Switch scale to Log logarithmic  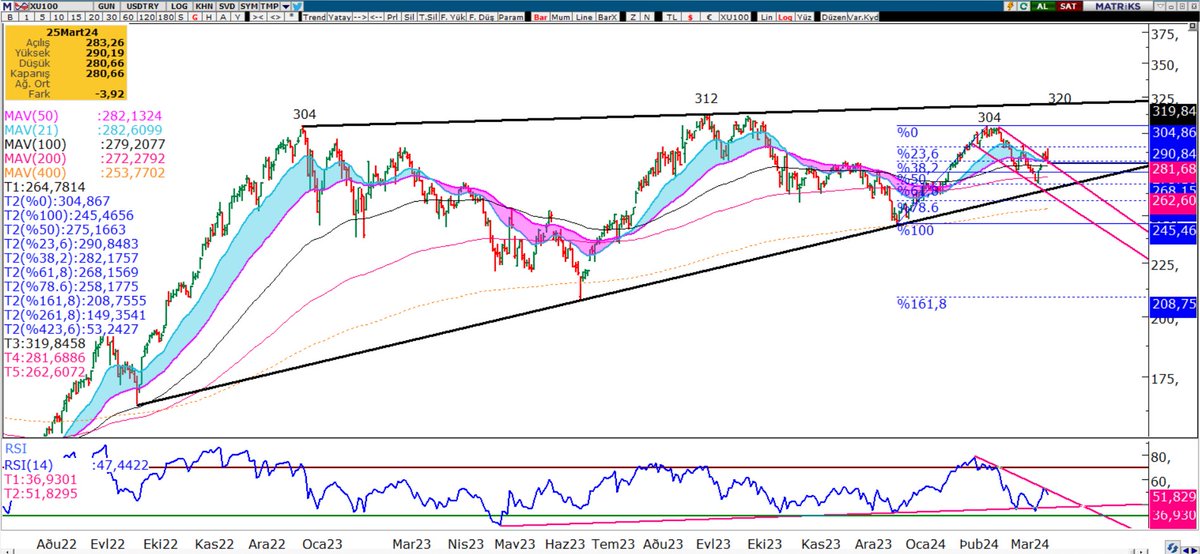pos(785,17)
